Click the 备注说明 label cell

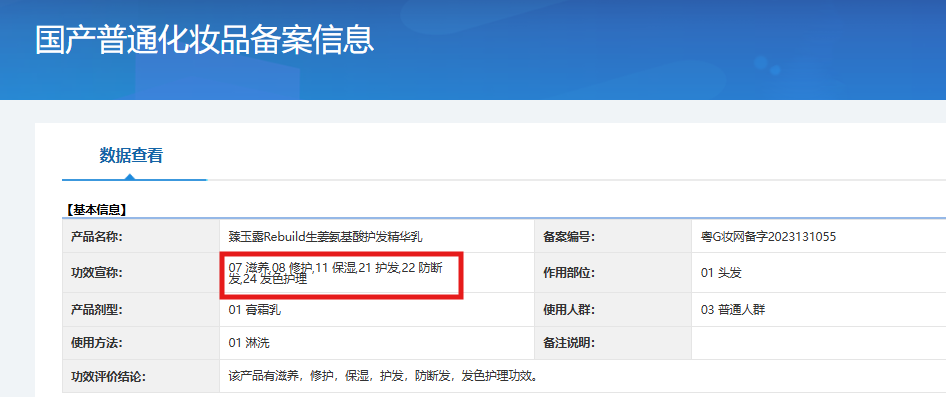coord(612,343)
